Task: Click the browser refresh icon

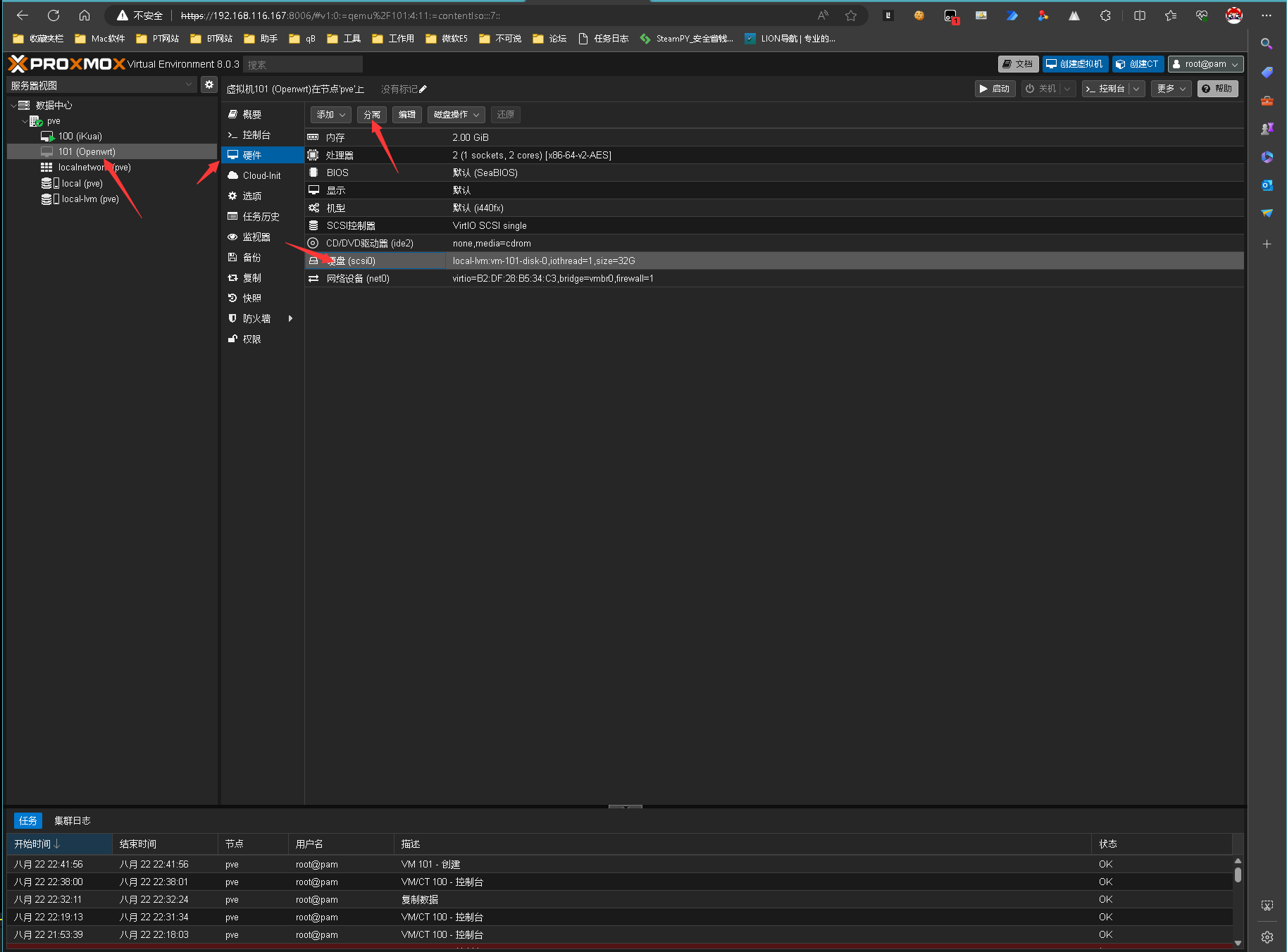Action: click(x=54, y=15)
